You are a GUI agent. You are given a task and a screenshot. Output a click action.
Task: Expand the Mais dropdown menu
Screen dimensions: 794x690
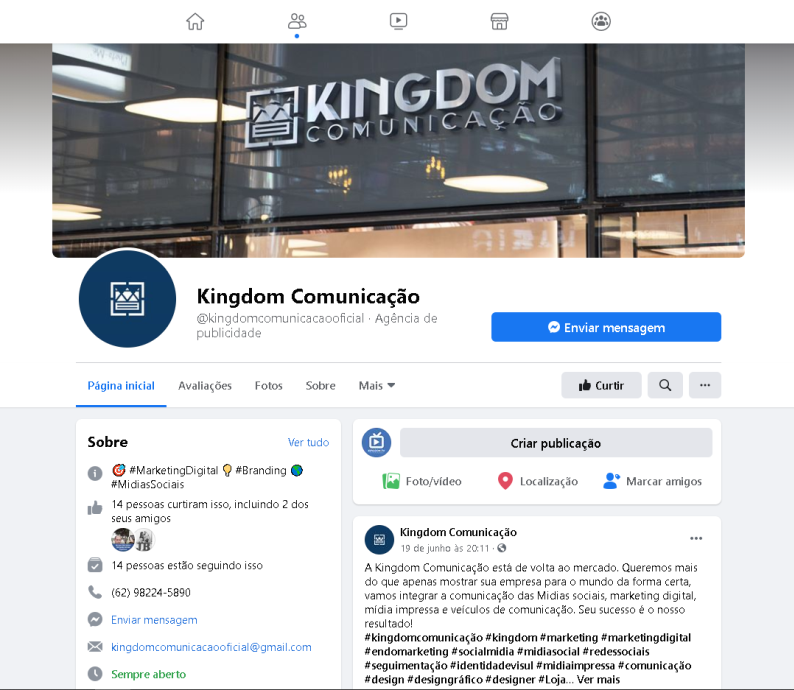click(377, 386)
